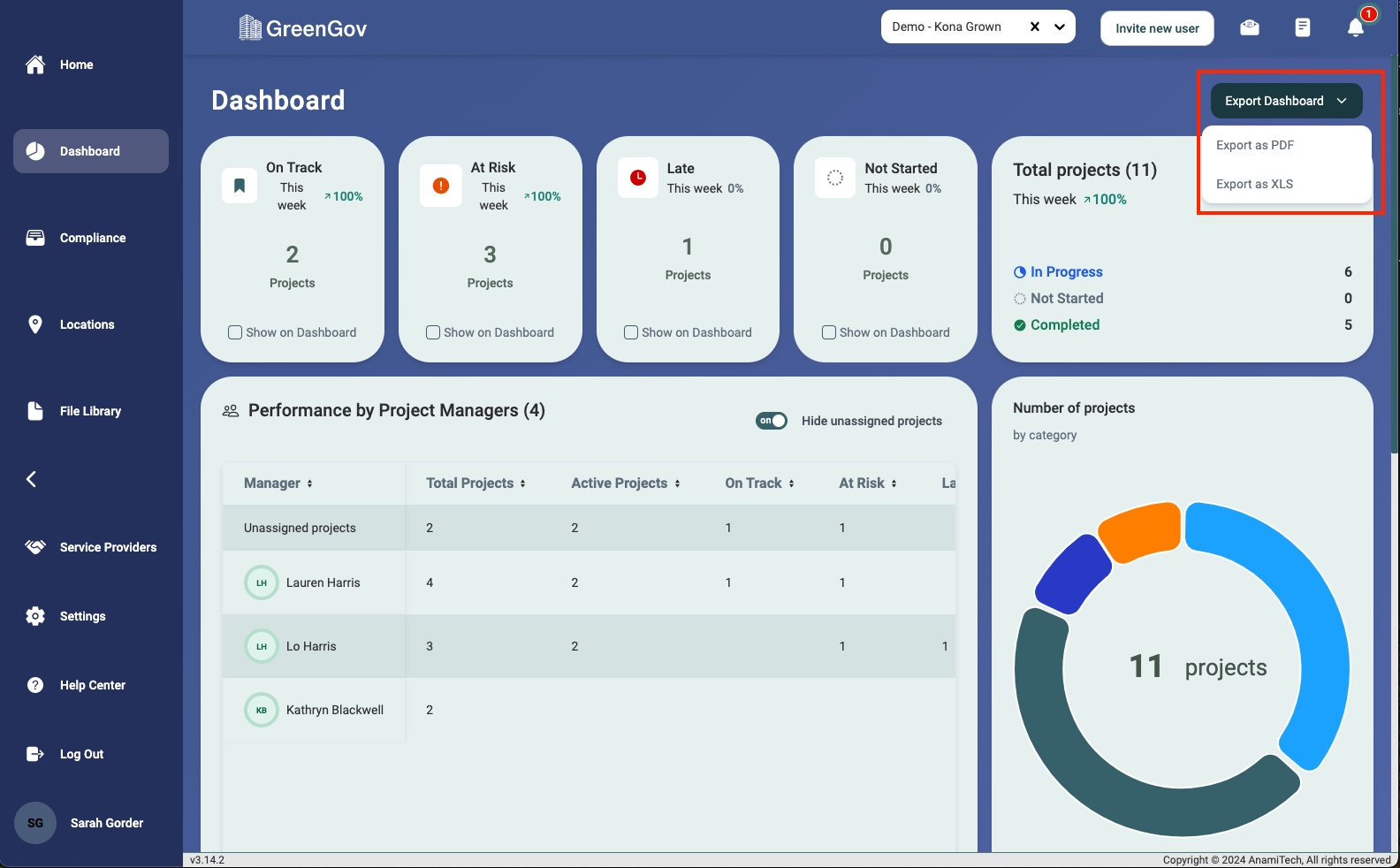The image size is (1400, 868).
Task: Select Export as PDF option
Action: (1255, 145)
